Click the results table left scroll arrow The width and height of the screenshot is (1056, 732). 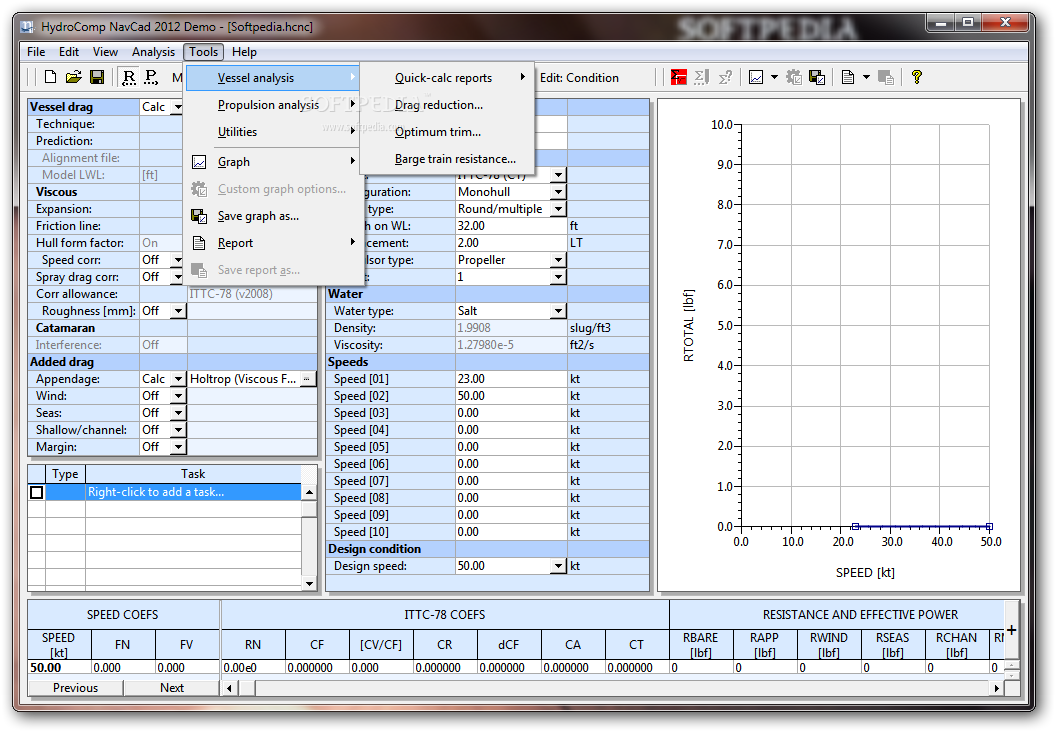229,688
